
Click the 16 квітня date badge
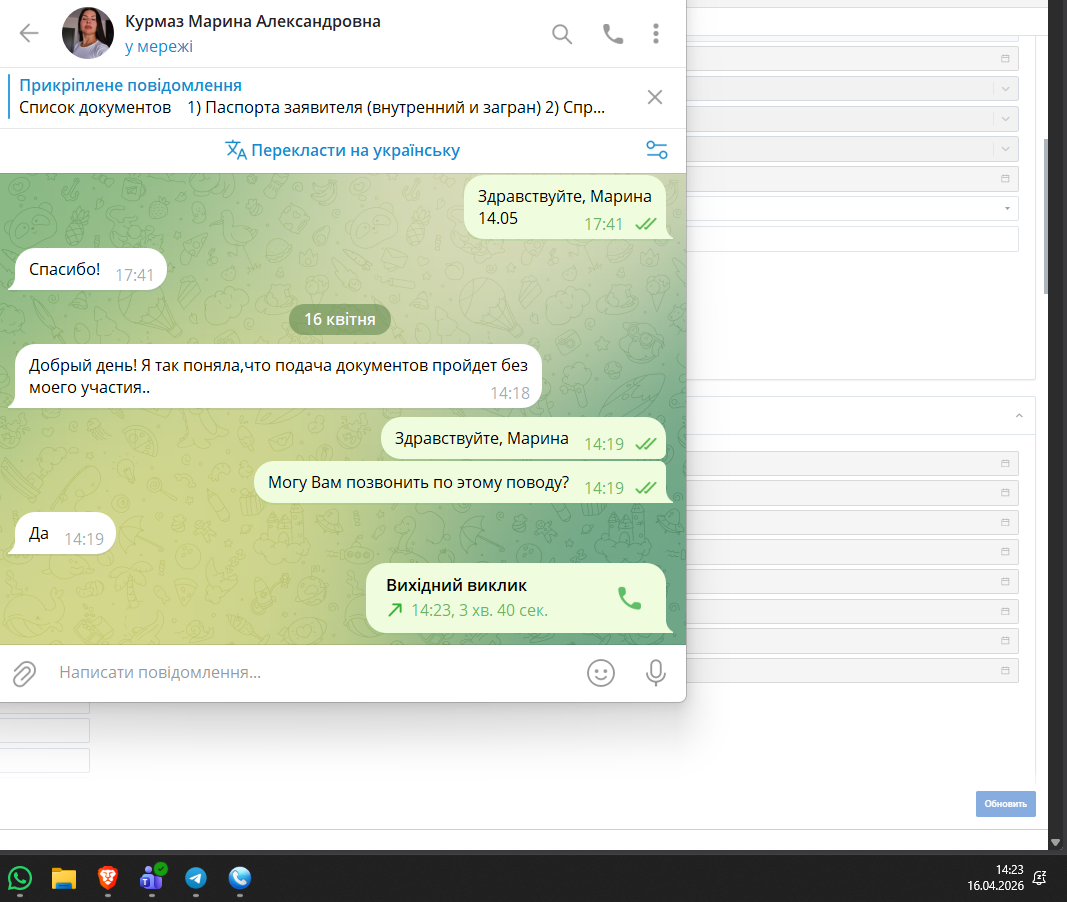340,320
